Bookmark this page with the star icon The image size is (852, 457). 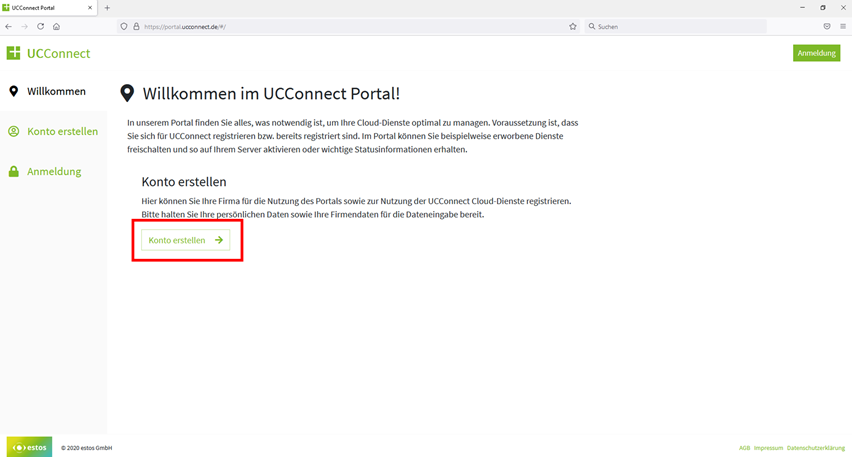click(573, 26)
